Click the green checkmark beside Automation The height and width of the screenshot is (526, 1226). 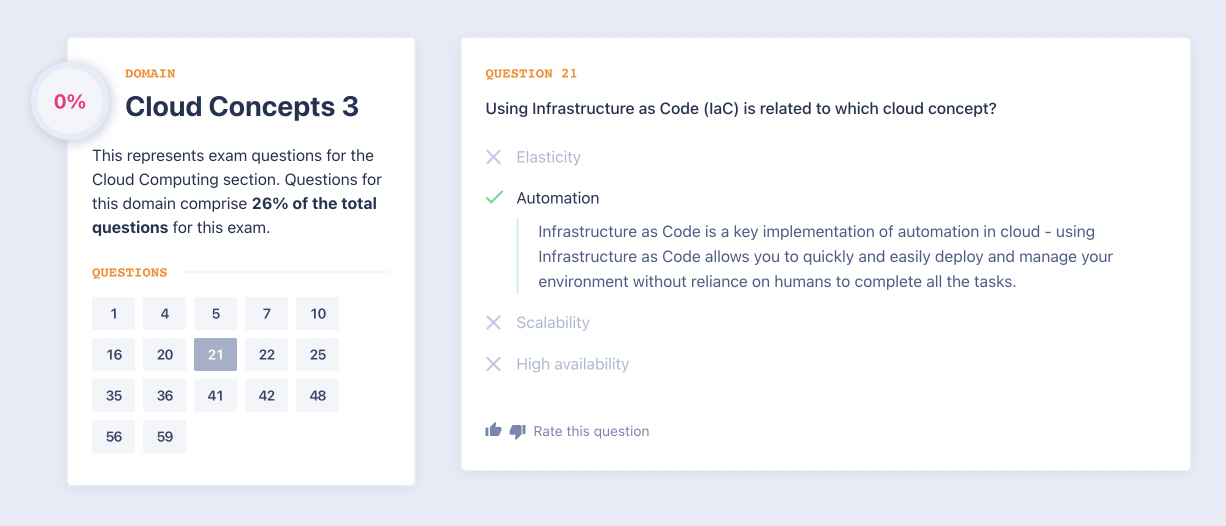(493, 198)
